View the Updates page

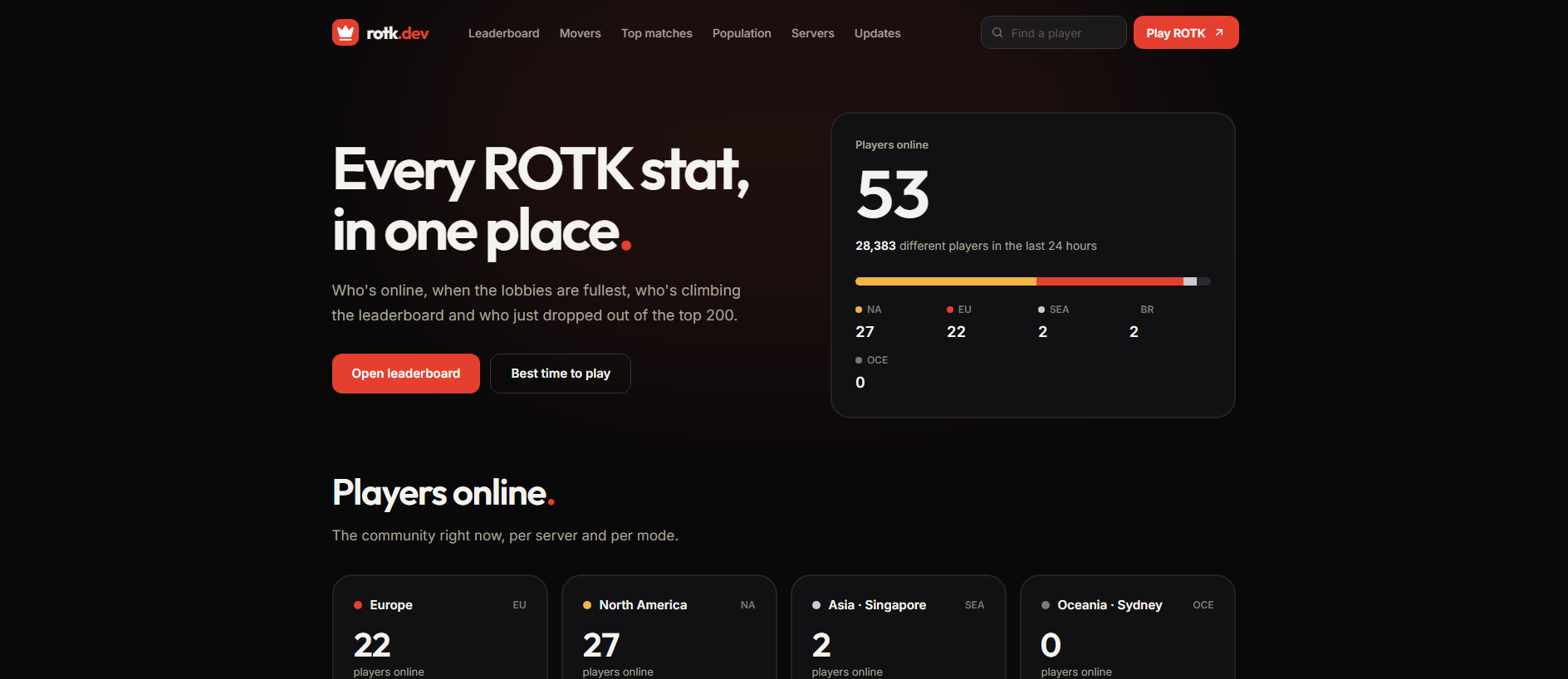877,33
